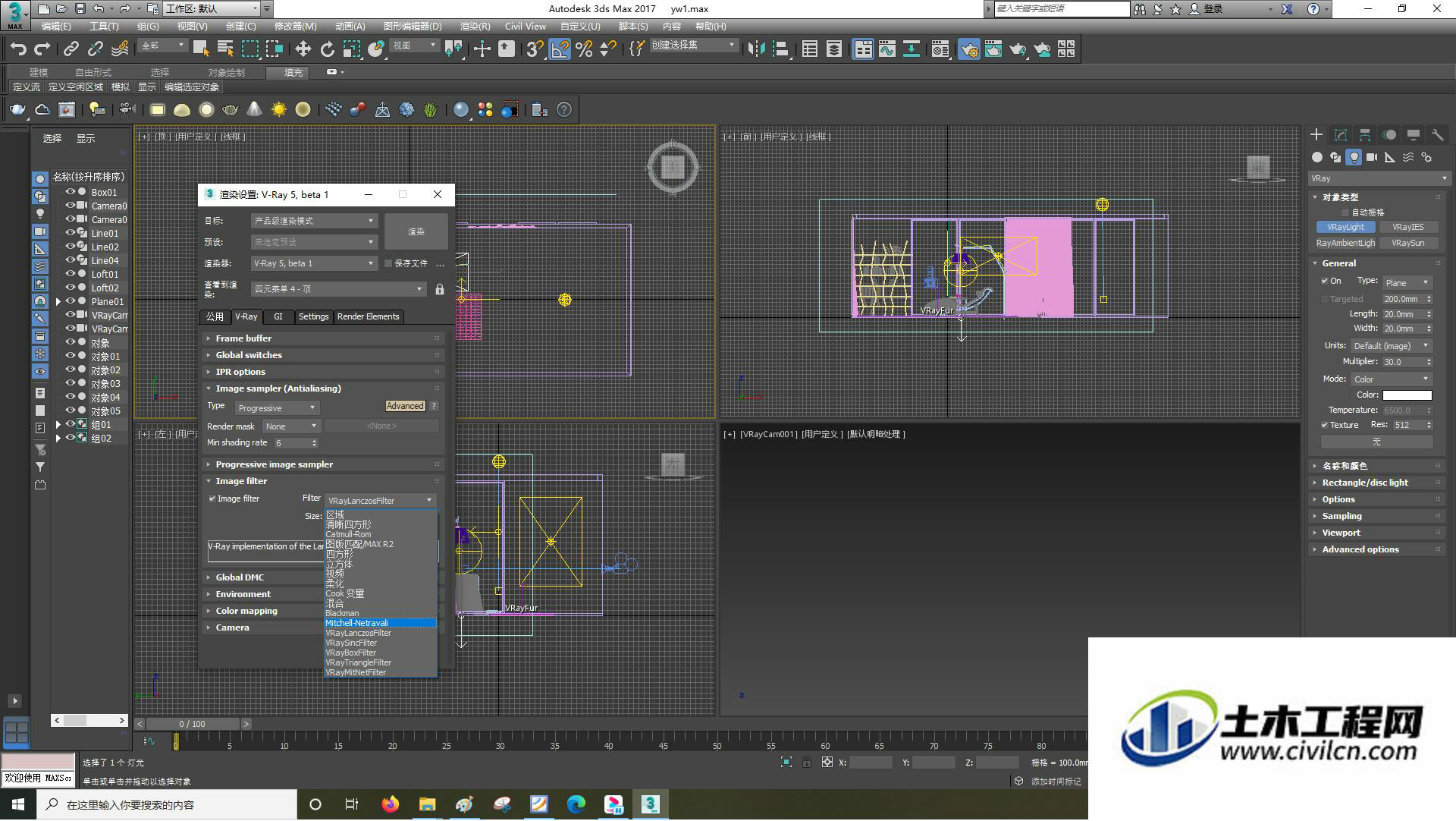
Task: Open the Filter dropdown showing VRayLanczosFilter
Action: (x=380, y=501)
